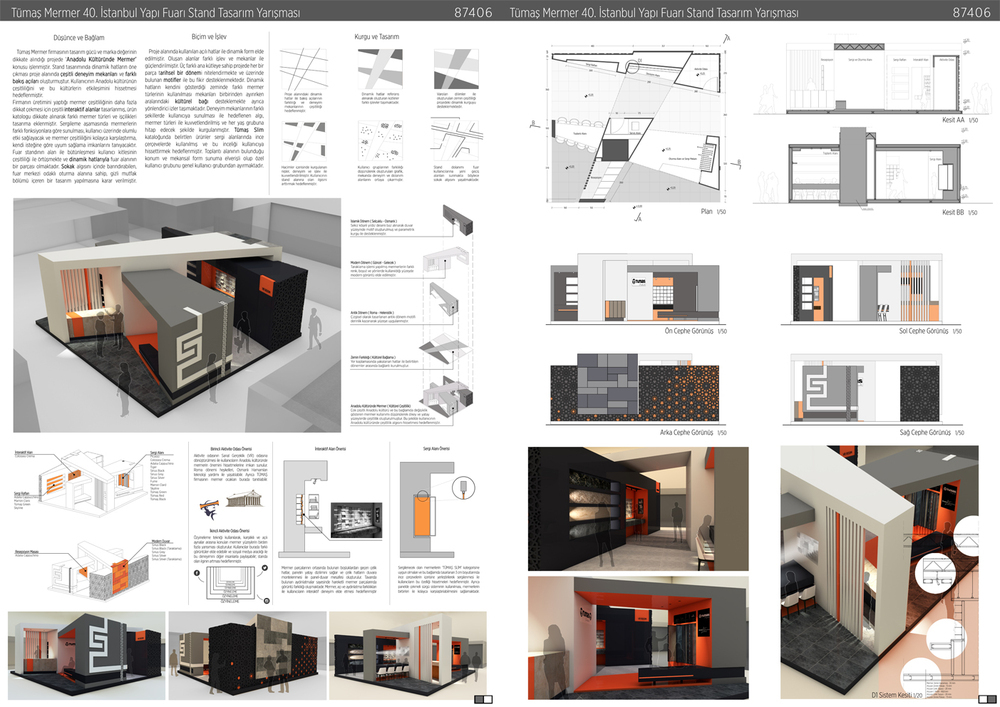Open the rear elevation with patterned wall

pyautogui.click(x=635, y=389)
